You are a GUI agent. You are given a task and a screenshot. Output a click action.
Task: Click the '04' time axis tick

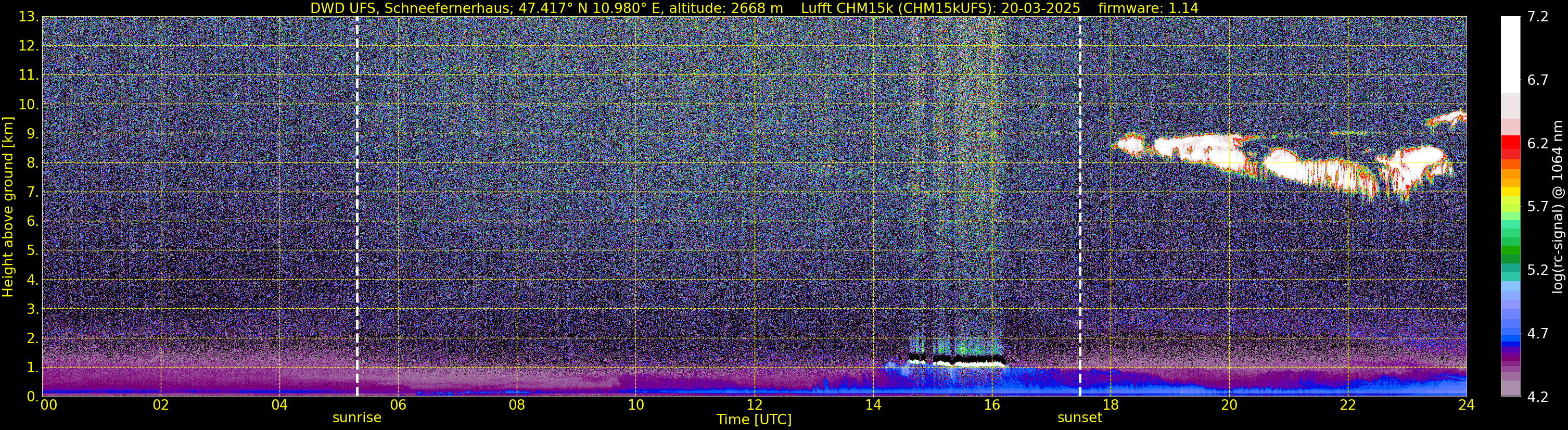click(279, 405)
